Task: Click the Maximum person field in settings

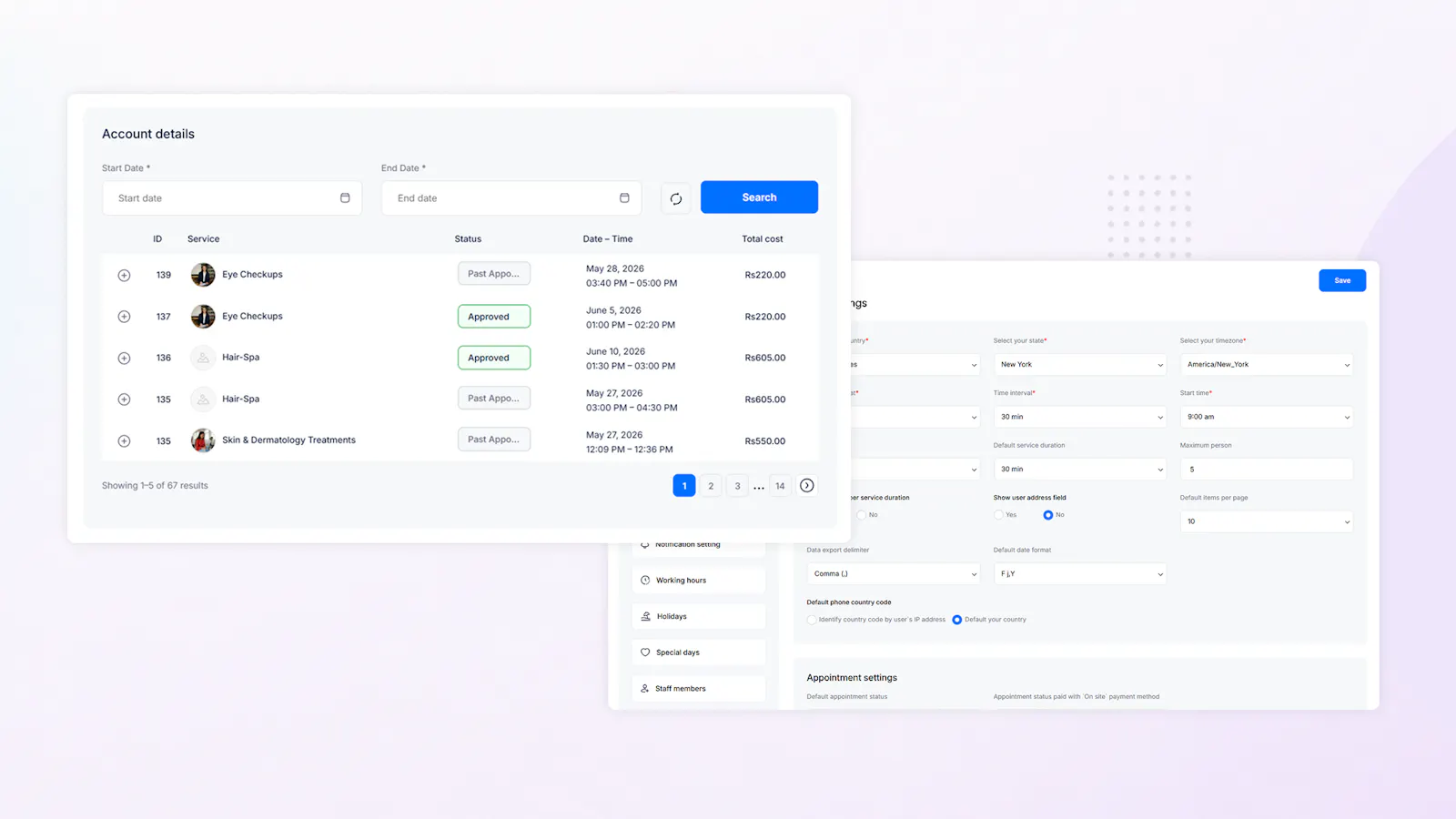Action: click(1266, 470)
